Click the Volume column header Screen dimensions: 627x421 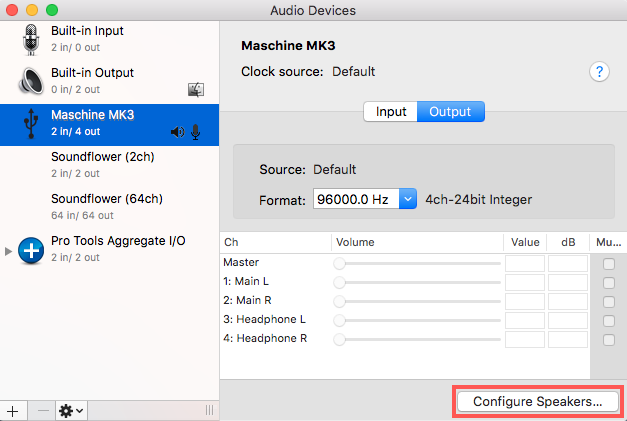point(417,242)
